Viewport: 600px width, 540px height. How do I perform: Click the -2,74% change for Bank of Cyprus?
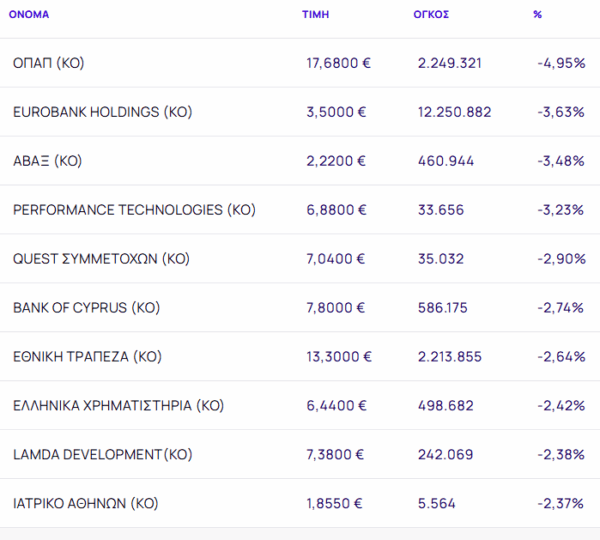[x=561, y=308]
